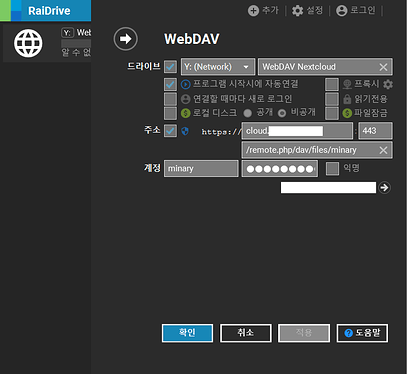Open 도움말 help button
The height and width of the screenshot is (374, 407).
pos(362,333)
